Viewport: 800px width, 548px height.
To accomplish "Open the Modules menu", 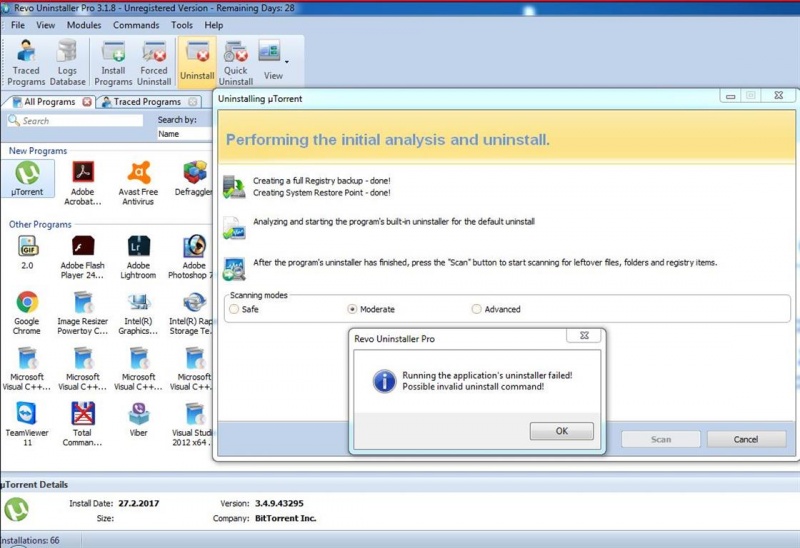I will point(84,25).
